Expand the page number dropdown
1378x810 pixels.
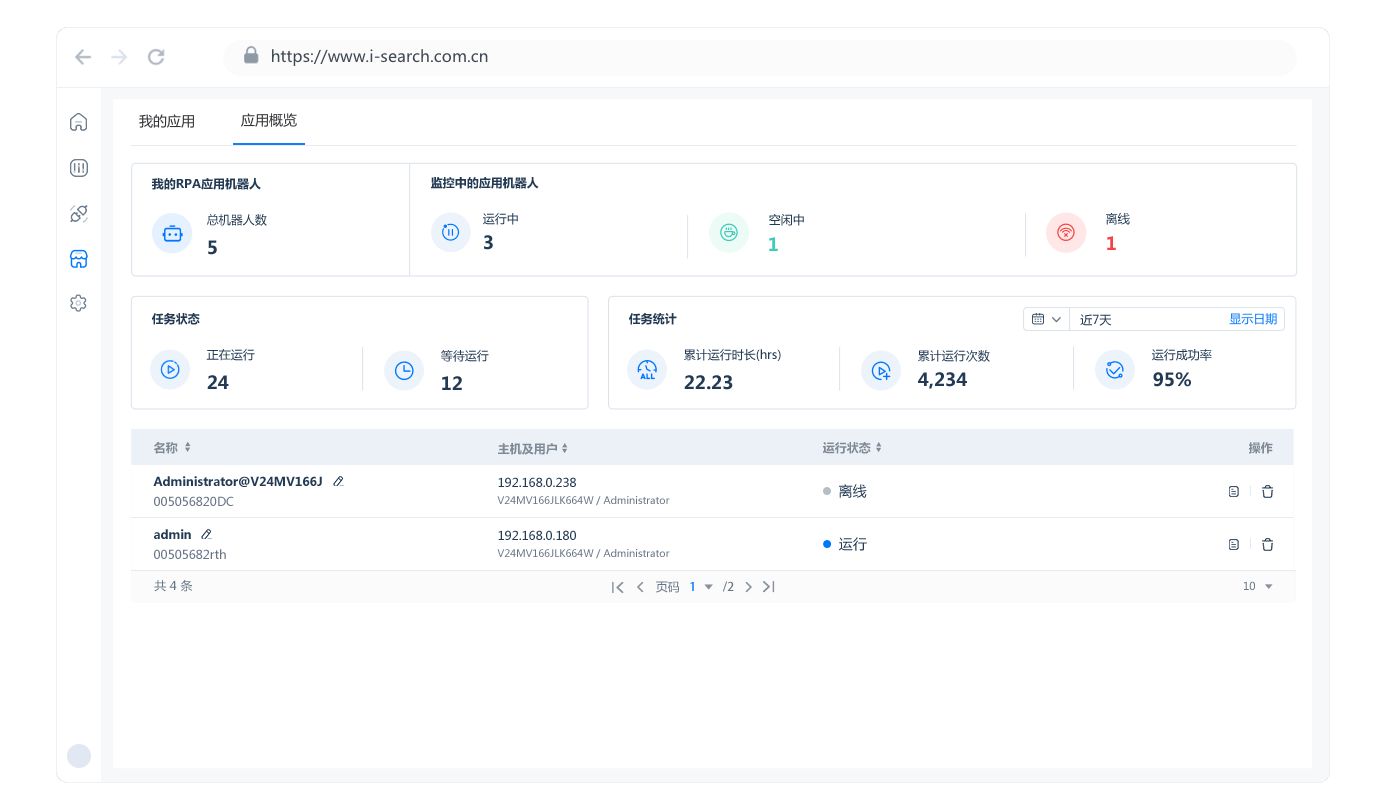coord(708,587)
